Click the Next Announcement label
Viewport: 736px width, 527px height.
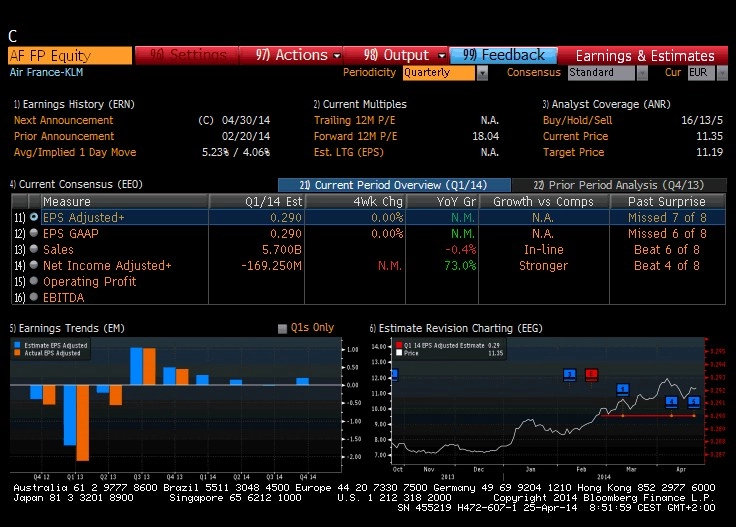[x=63, y=120]
